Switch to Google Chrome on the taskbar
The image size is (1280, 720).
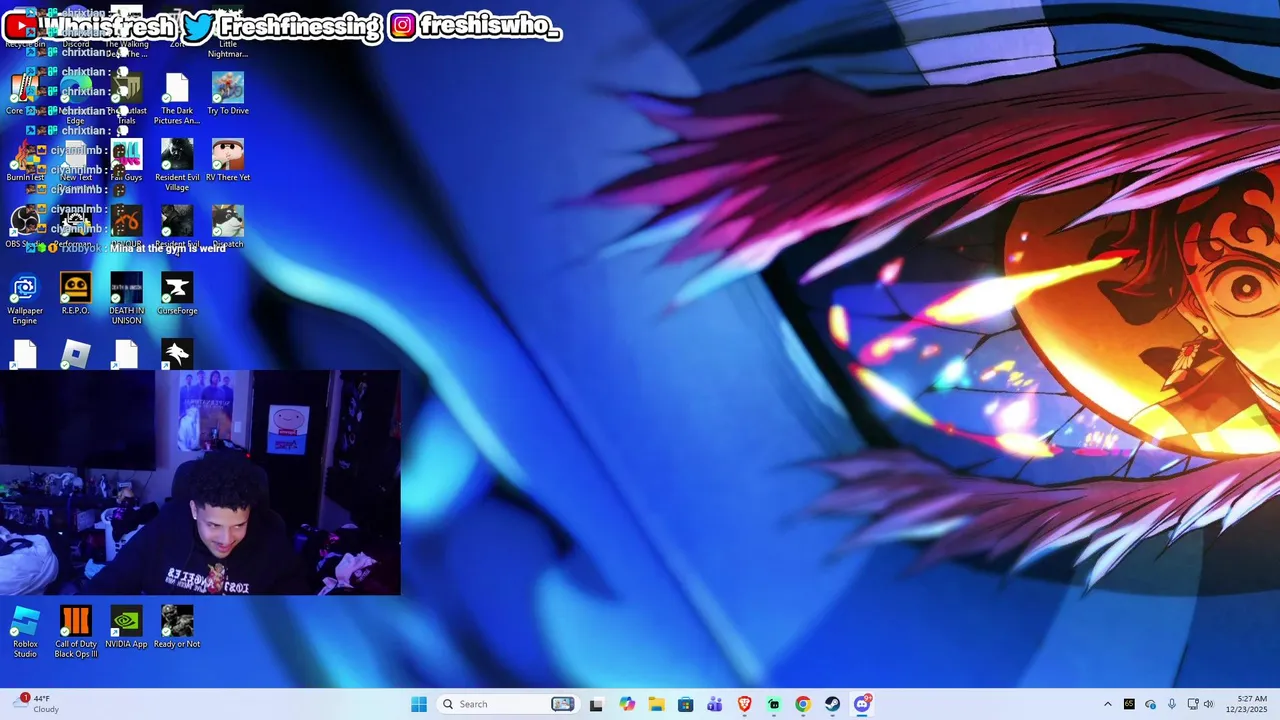point(803,704)
